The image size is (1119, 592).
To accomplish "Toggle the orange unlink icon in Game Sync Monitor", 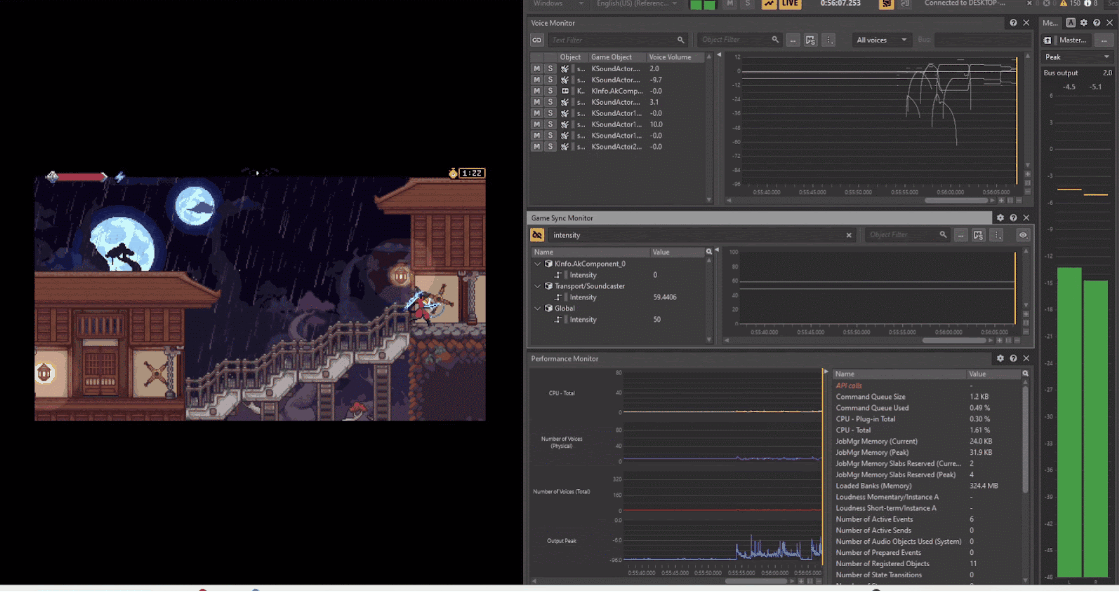I will [537, 235].
